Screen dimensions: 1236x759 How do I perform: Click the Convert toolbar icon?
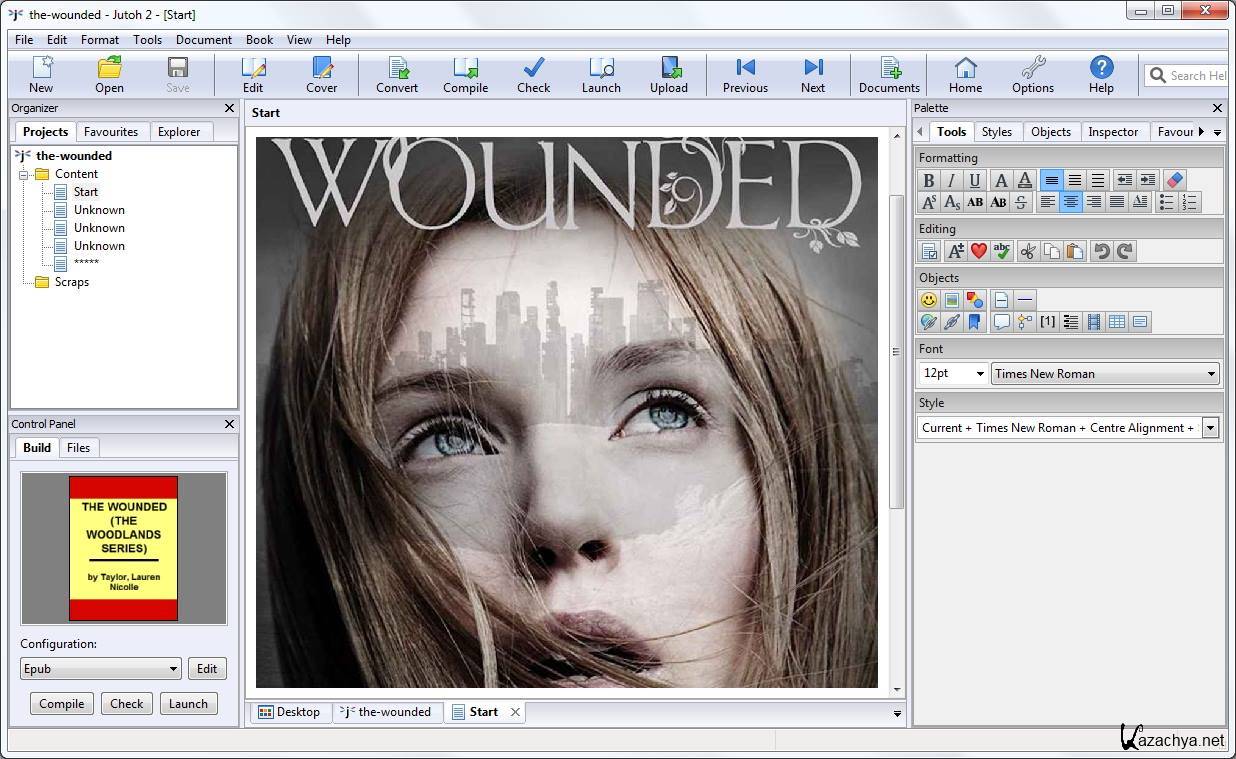(x=397, y=75)
